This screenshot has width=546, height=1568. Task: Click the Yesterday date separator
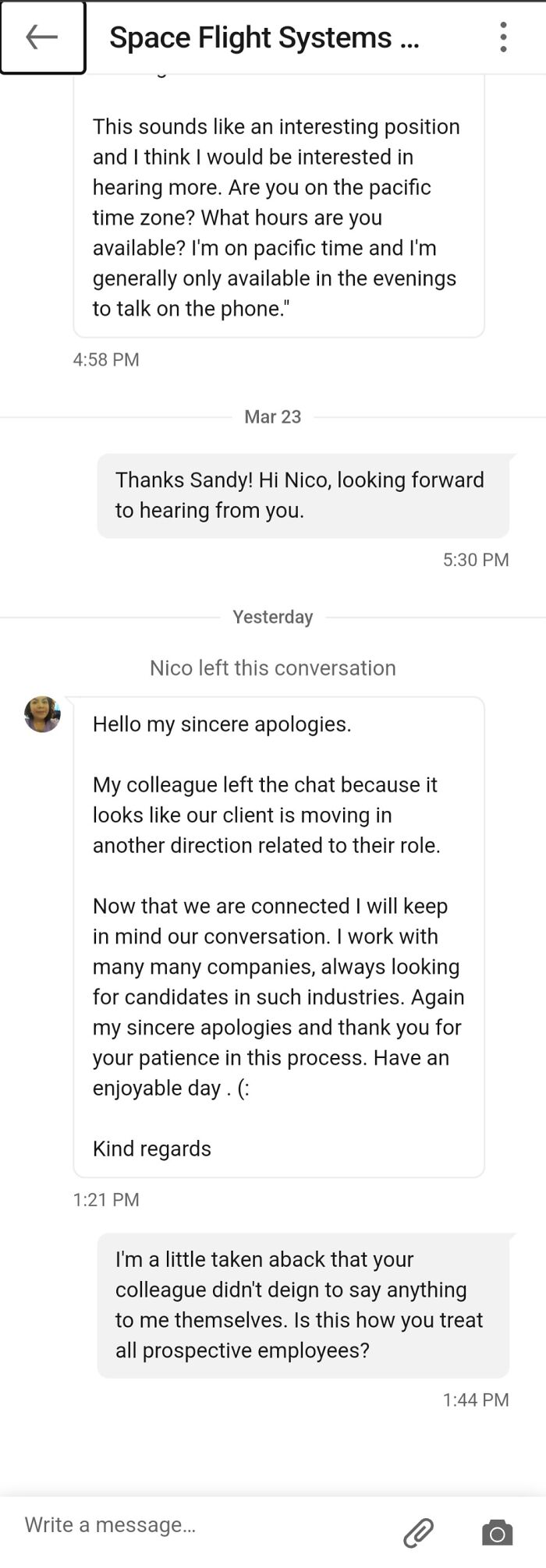tap(272, 618)
